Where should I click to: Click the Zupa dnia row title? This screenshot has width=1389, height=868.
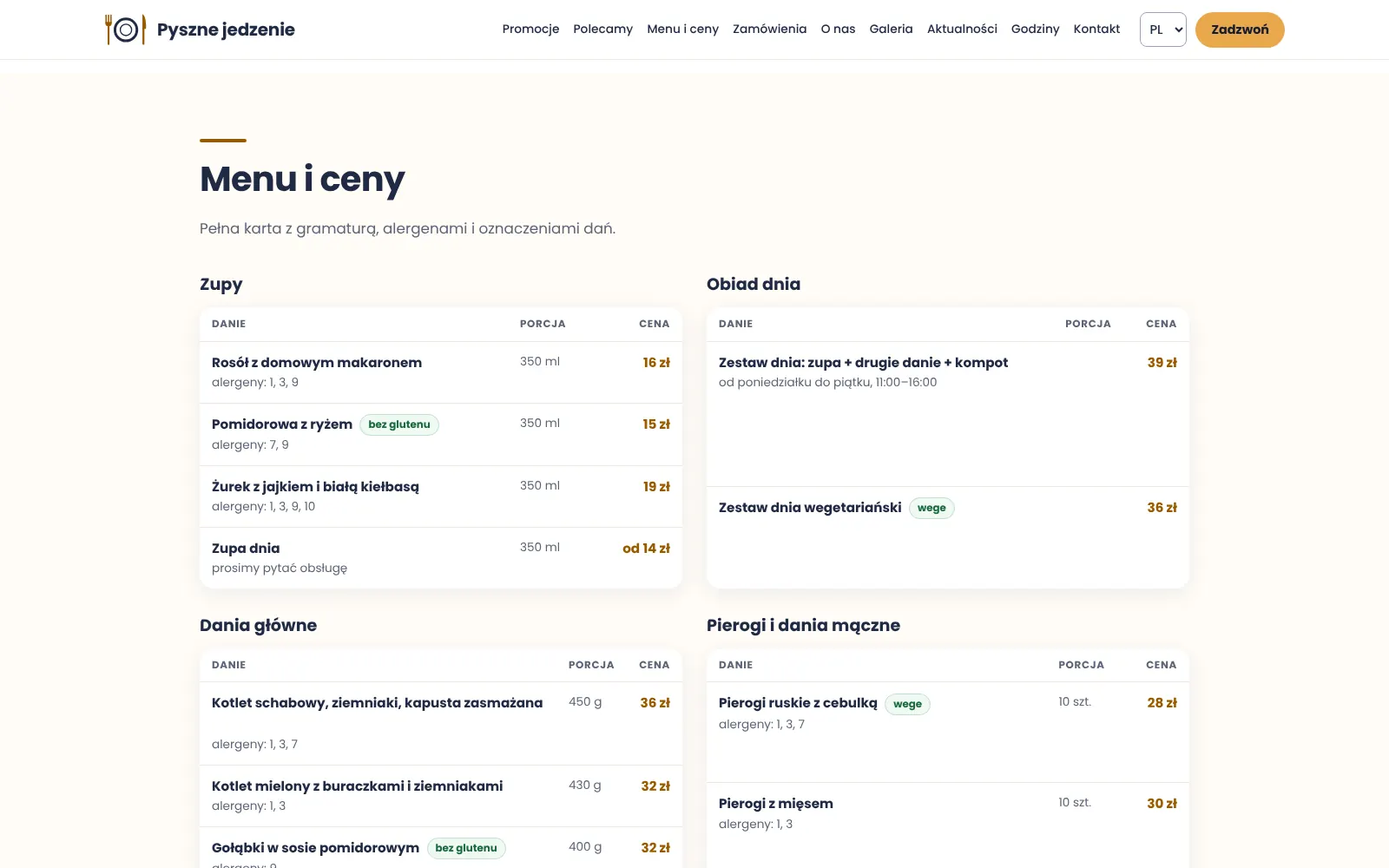(246, 549)
